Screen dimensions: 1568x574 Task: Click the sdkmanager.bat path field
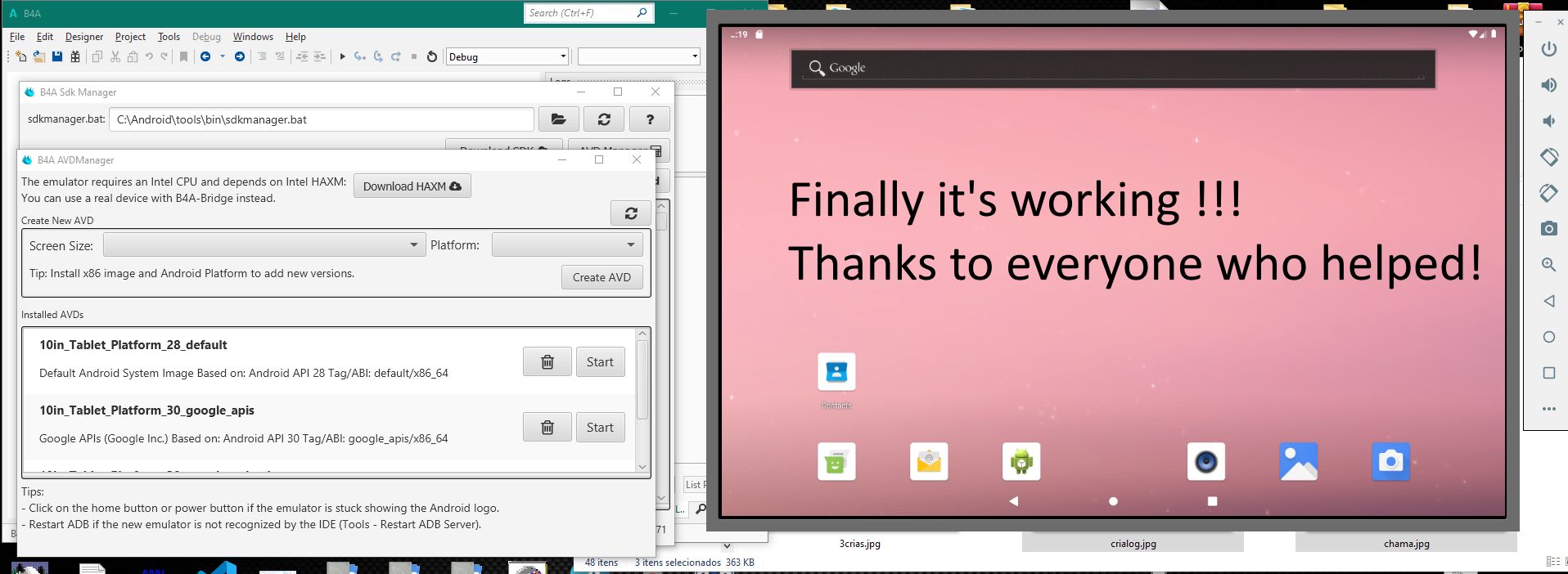click(x=322, y=119)
